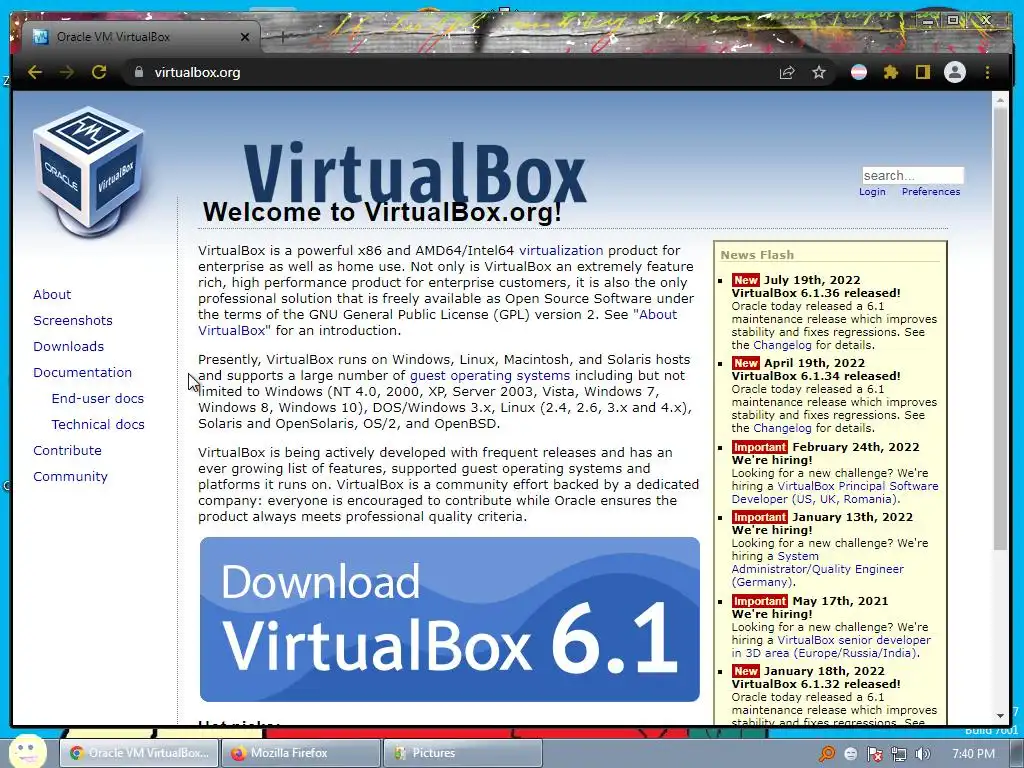Open the Screenshots sidebar link
The width and height of the screenshot is (1024, 768).
point(72,321)
